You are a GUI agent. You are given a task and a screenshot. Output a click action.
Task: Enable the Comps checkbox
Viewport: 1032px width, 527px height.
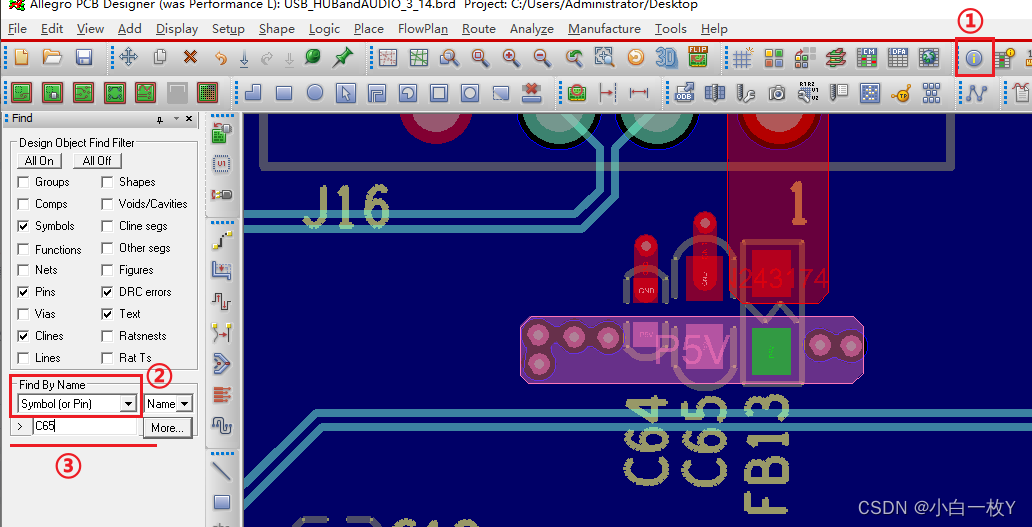(x=24, y=204)
